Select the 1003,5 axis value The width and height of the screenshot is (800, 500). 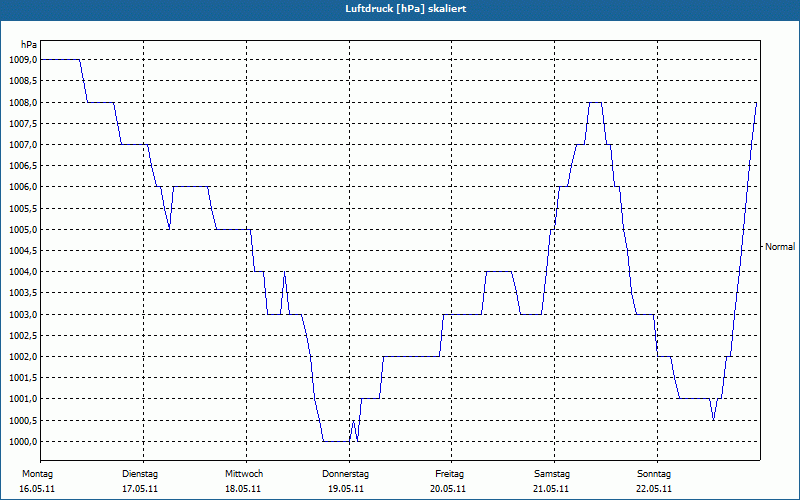tap(23, 293)
